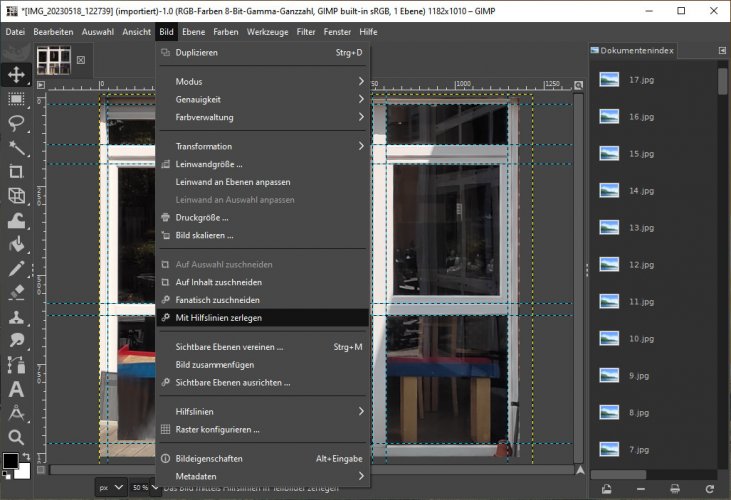
Task: Select the Eraser tool
Action: click(16, 293)
